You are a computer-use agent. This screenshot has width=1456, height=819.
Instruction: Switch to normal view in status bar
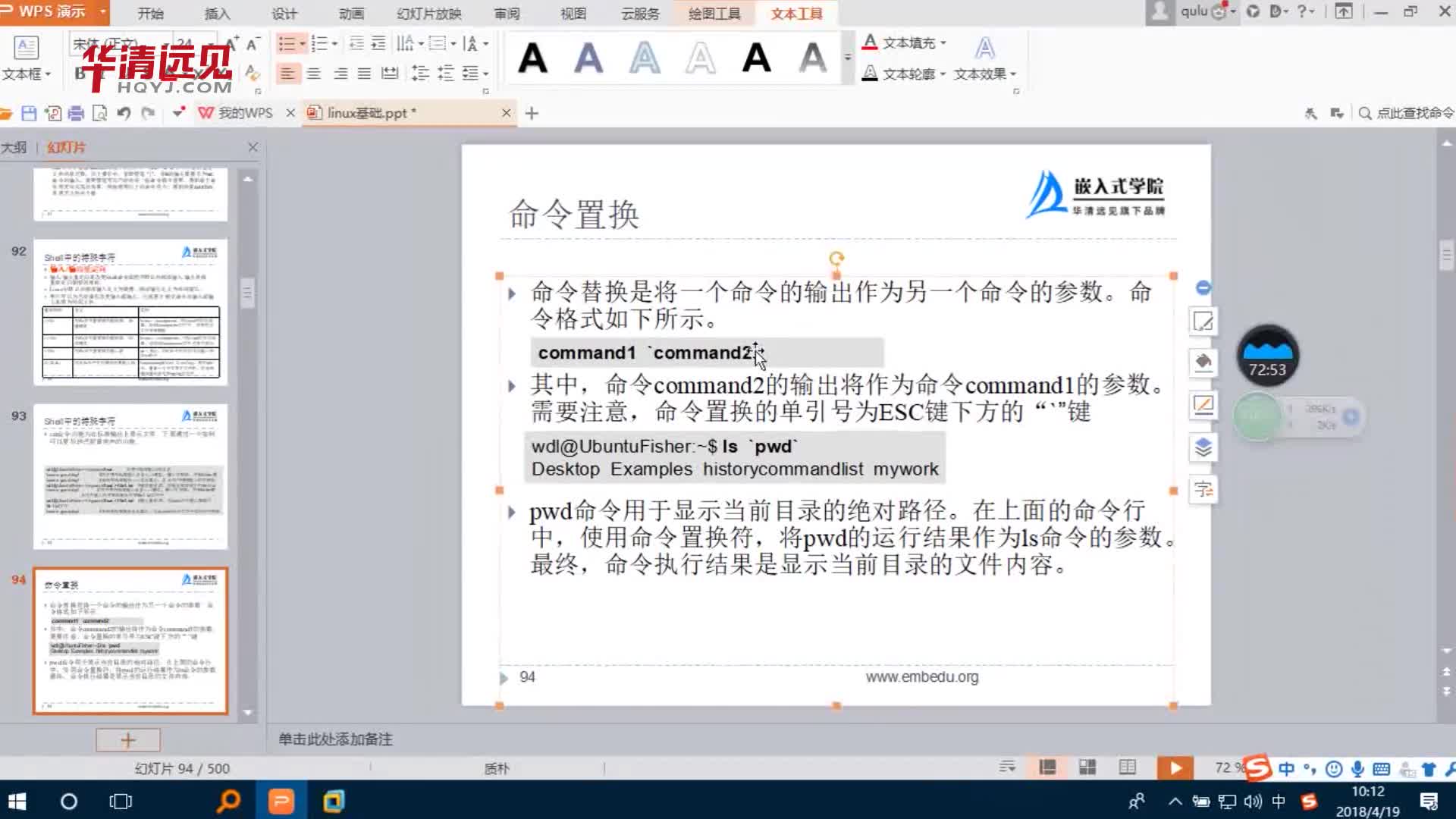pyautogui.click(x=1047, y=767)
